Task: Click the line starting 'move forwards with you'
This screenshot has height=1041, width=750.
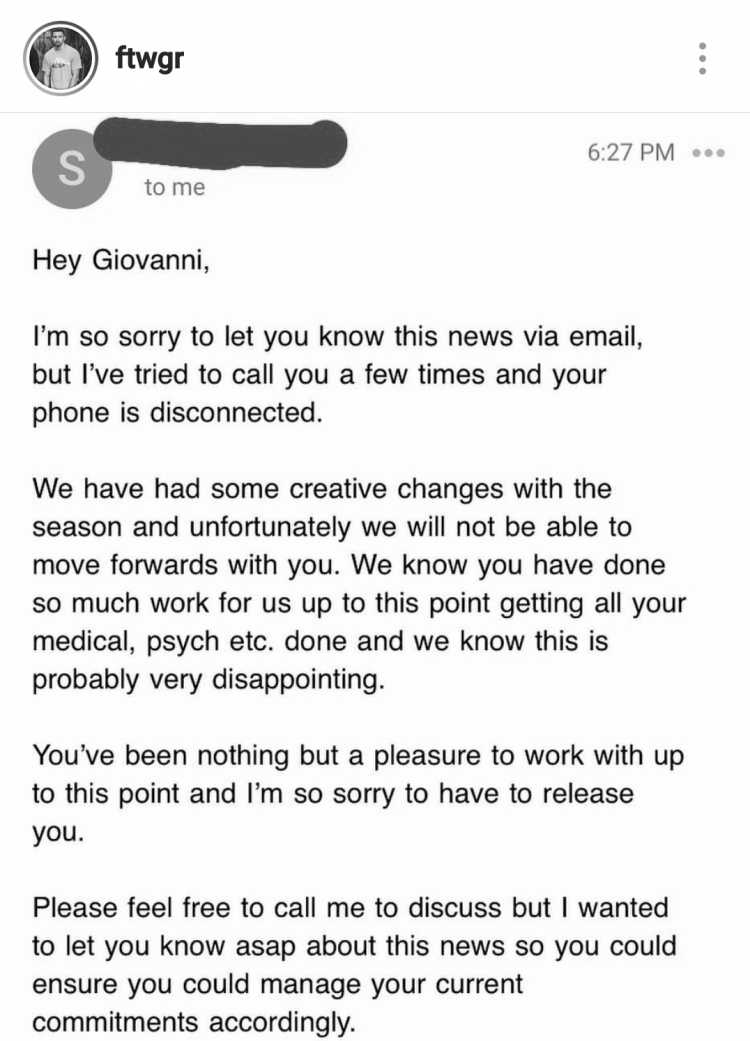Action: [349, 565]
